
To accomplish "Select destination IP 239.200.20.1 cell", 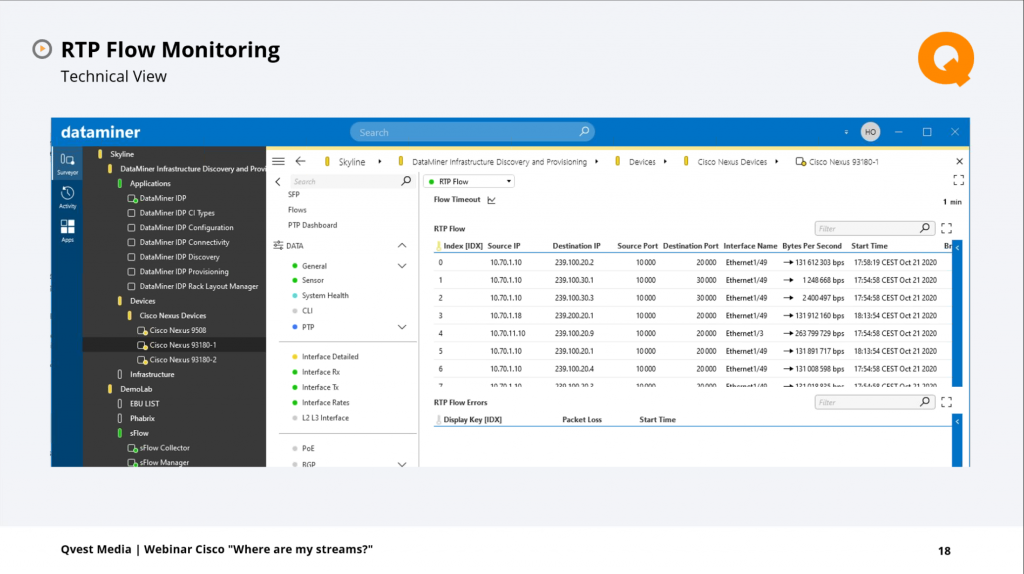I will pyautogui.click(x=574, y=315).
